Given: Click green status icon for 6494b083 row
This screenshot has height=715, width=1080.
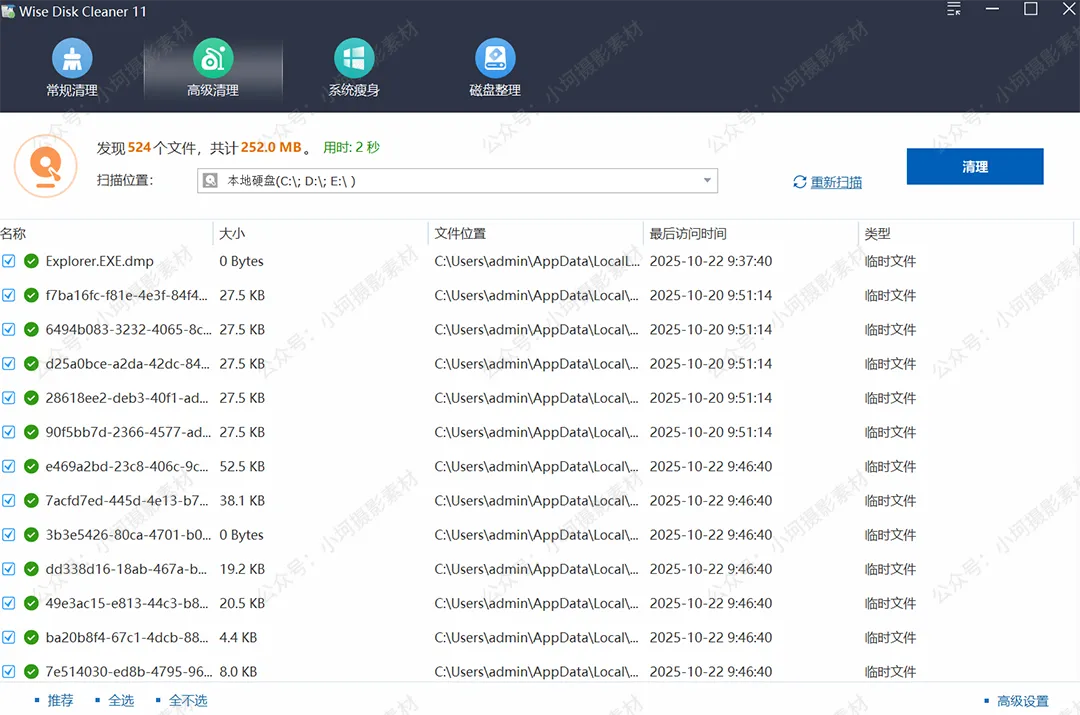Looking at the screenshot, I should coord(31,329).
